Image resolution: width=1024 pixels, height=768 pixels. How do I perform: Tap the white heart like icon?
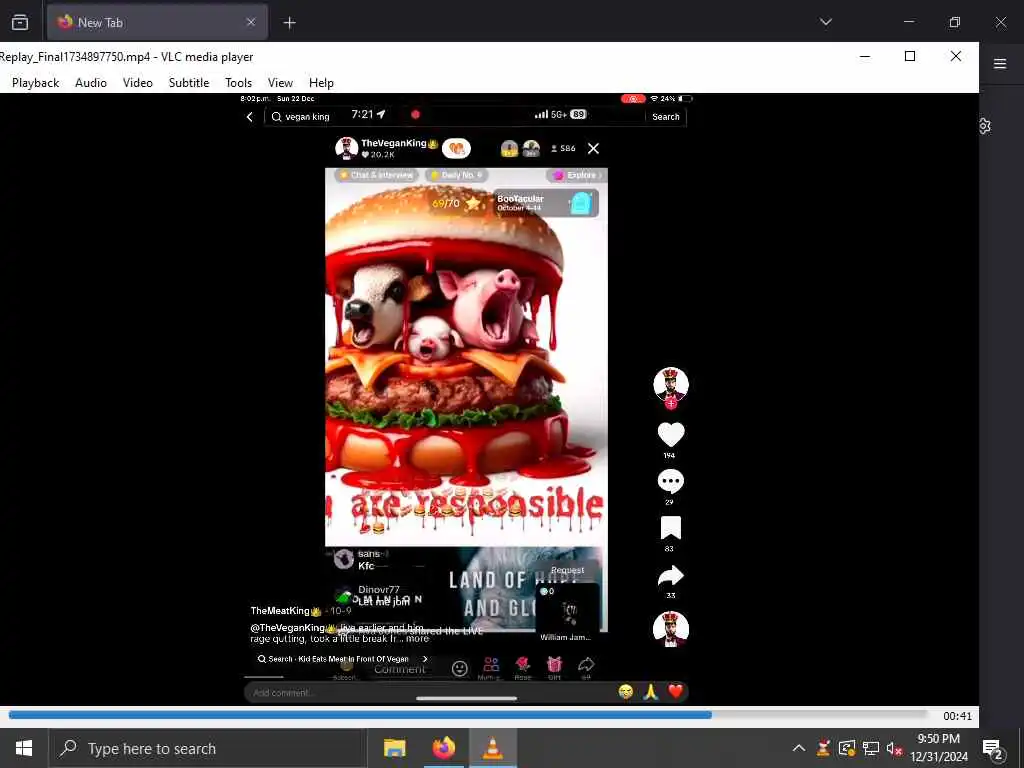click(x=670, y=435)
